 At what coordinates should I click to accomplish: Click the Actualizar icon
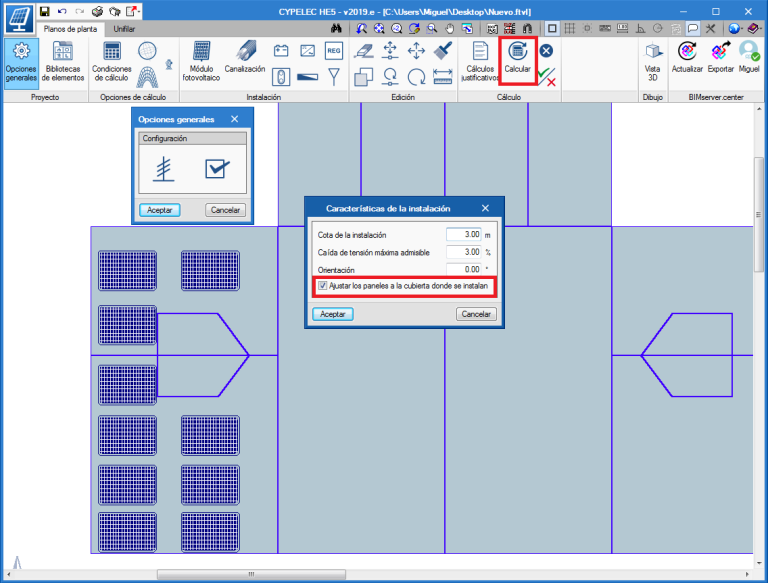[687, 58]
